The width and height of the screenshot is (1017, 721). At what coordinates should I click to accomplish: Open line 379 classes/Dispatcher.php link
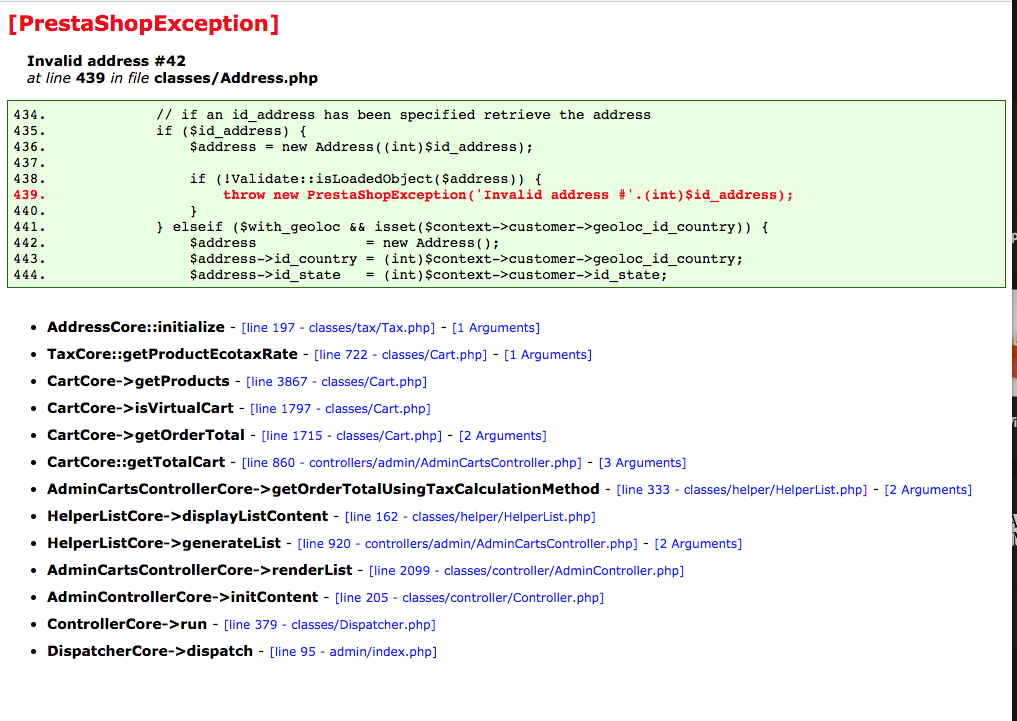pyautogui.click(x=329, y=625)
